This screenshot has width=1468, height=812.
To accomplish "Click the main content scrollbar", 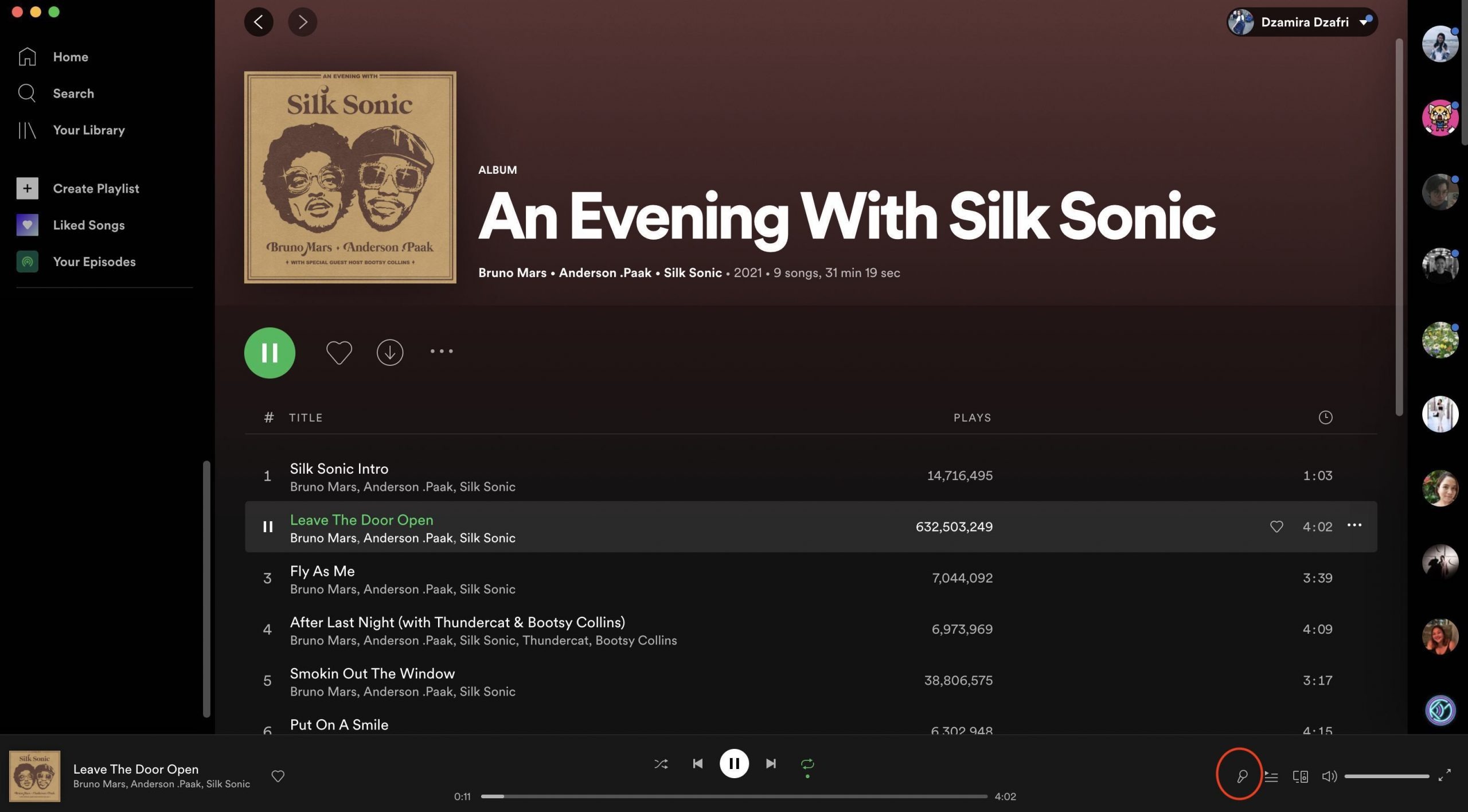I will [x=1399, y=227].
